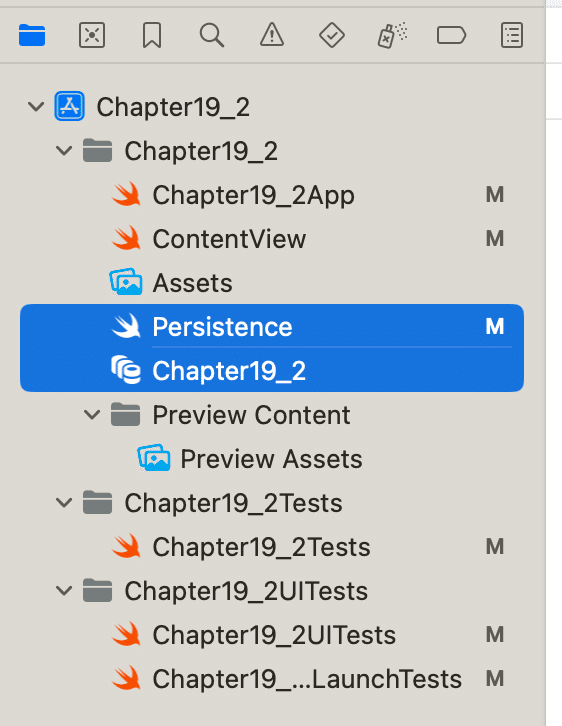Collapse the Preview Content folder

92,415
